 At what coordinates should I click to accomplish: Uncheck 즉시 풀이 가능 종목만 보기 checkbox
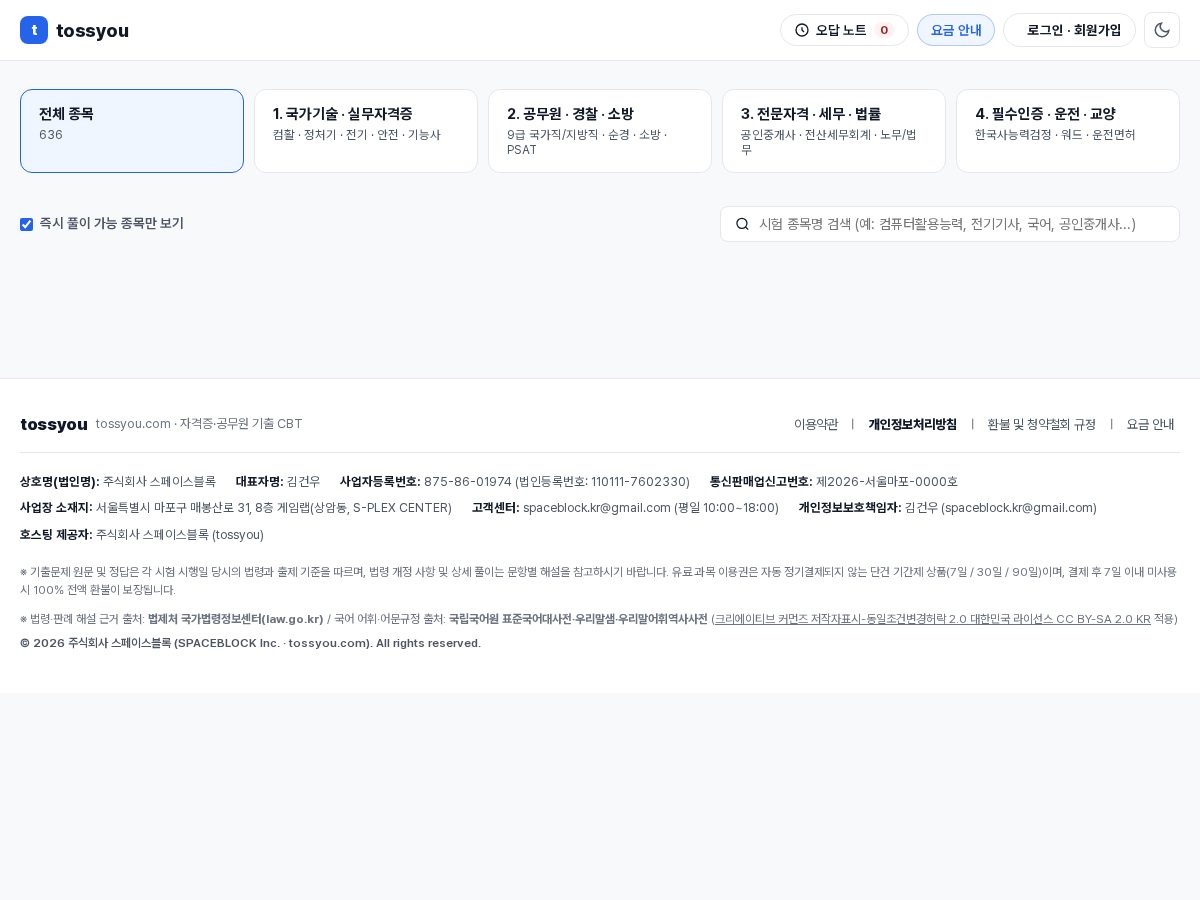click(x=27, y=224)
